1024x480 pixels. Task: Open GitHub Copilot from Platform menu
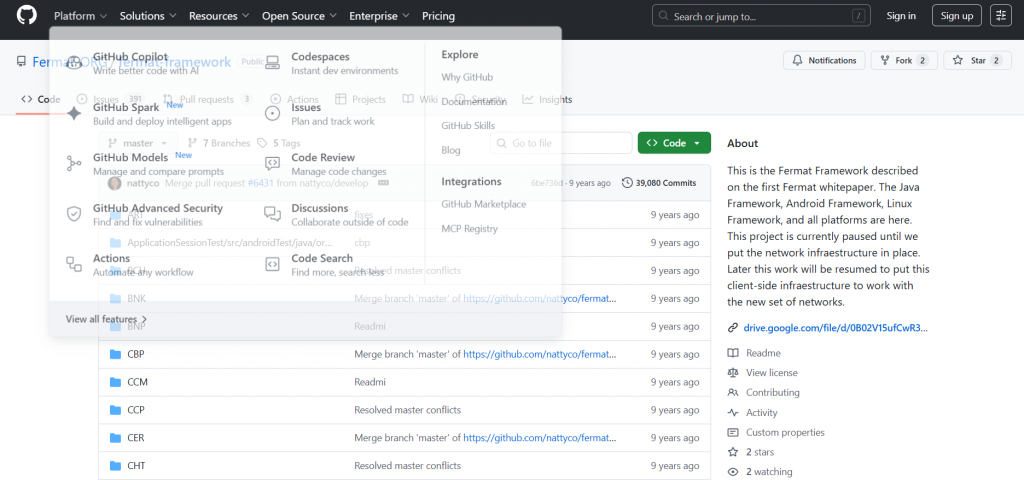click(130, 57)
